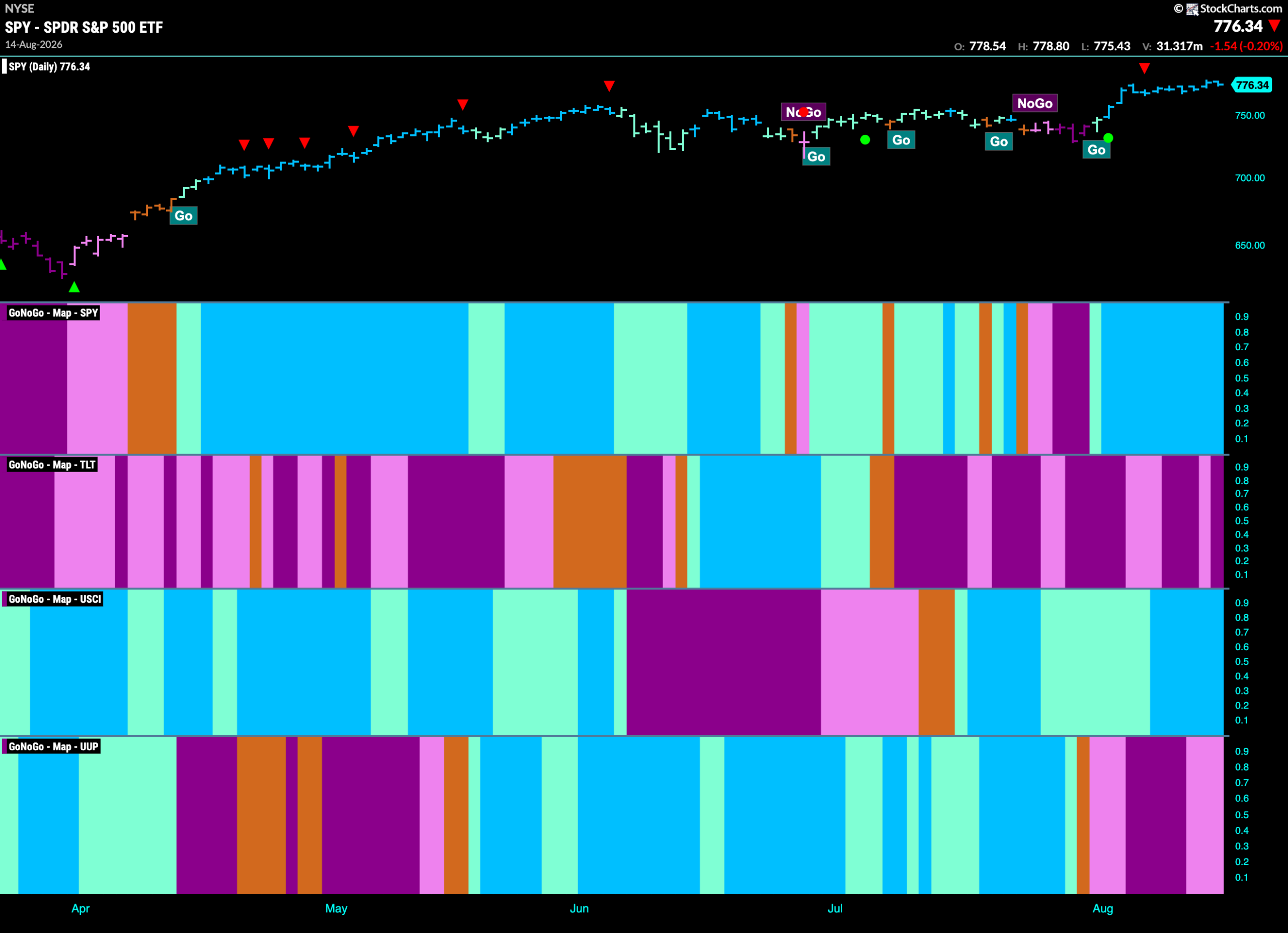
Task: Click the 750.00 price axis label
Action: pyautogui.click(x=1250, y=115)
